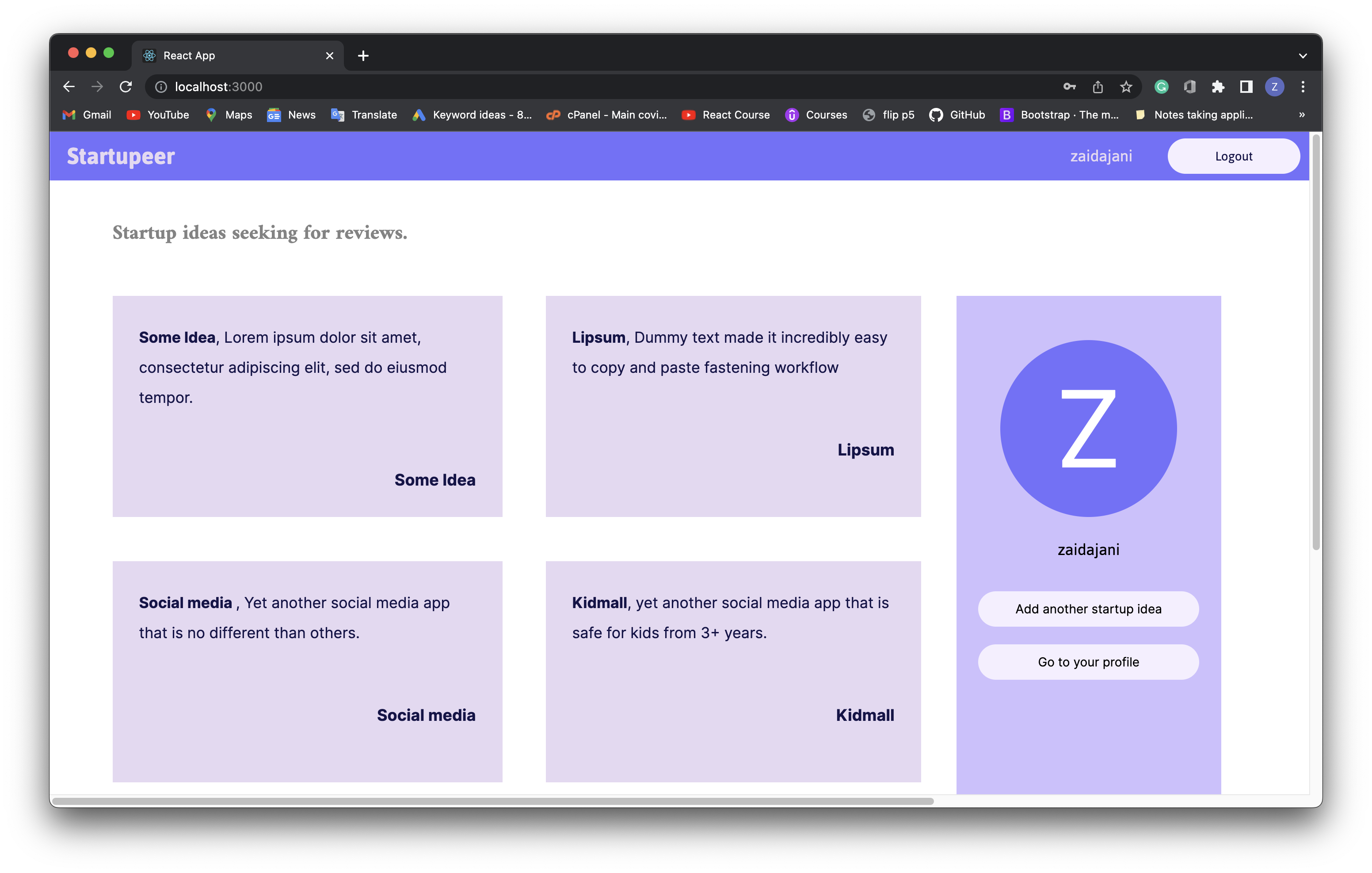This screenshot has width=1372, height=873.
Task: Click the horizontal scrollbar at the bottom
Action: (x=493, y=801)
